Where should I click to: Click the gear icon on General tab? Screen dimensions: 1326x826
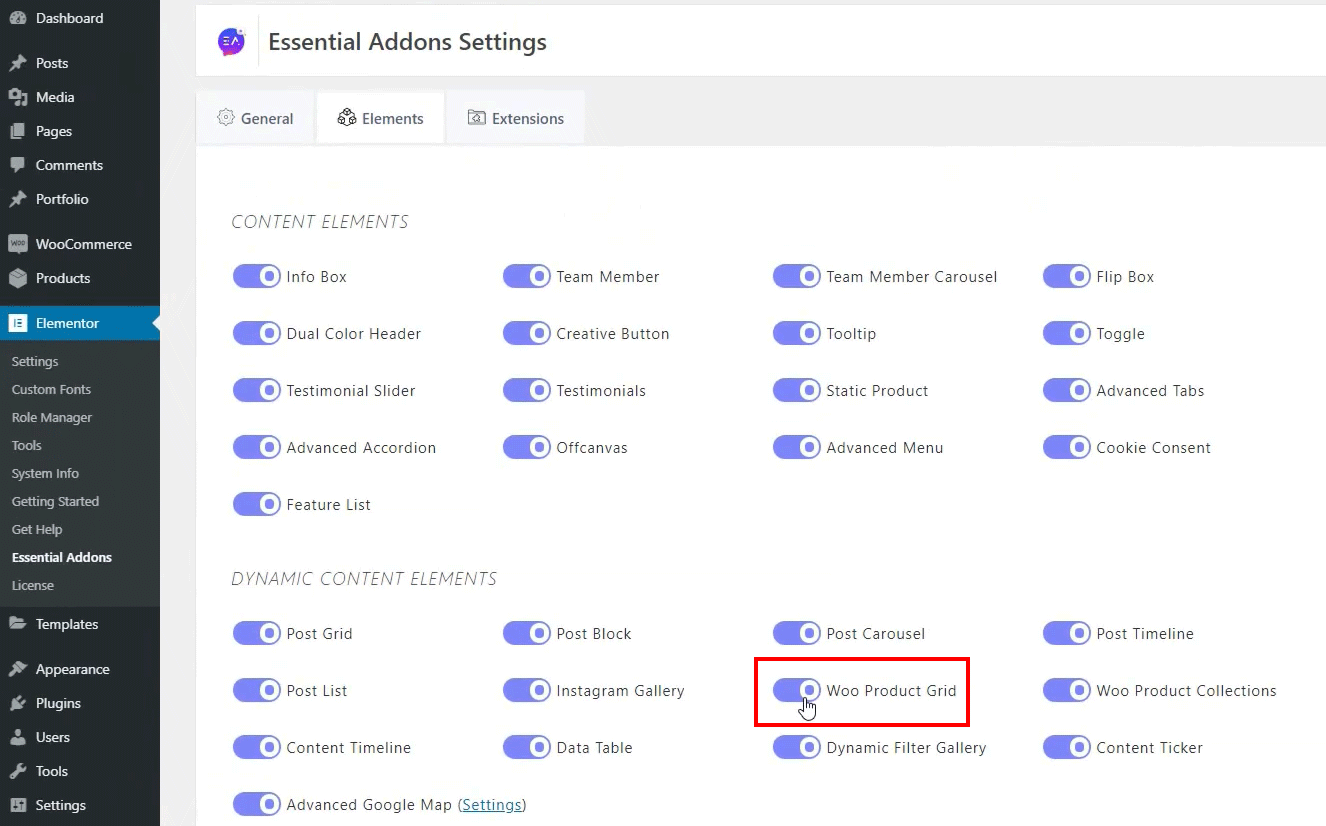pyautogui.click(x=226, y=117)
